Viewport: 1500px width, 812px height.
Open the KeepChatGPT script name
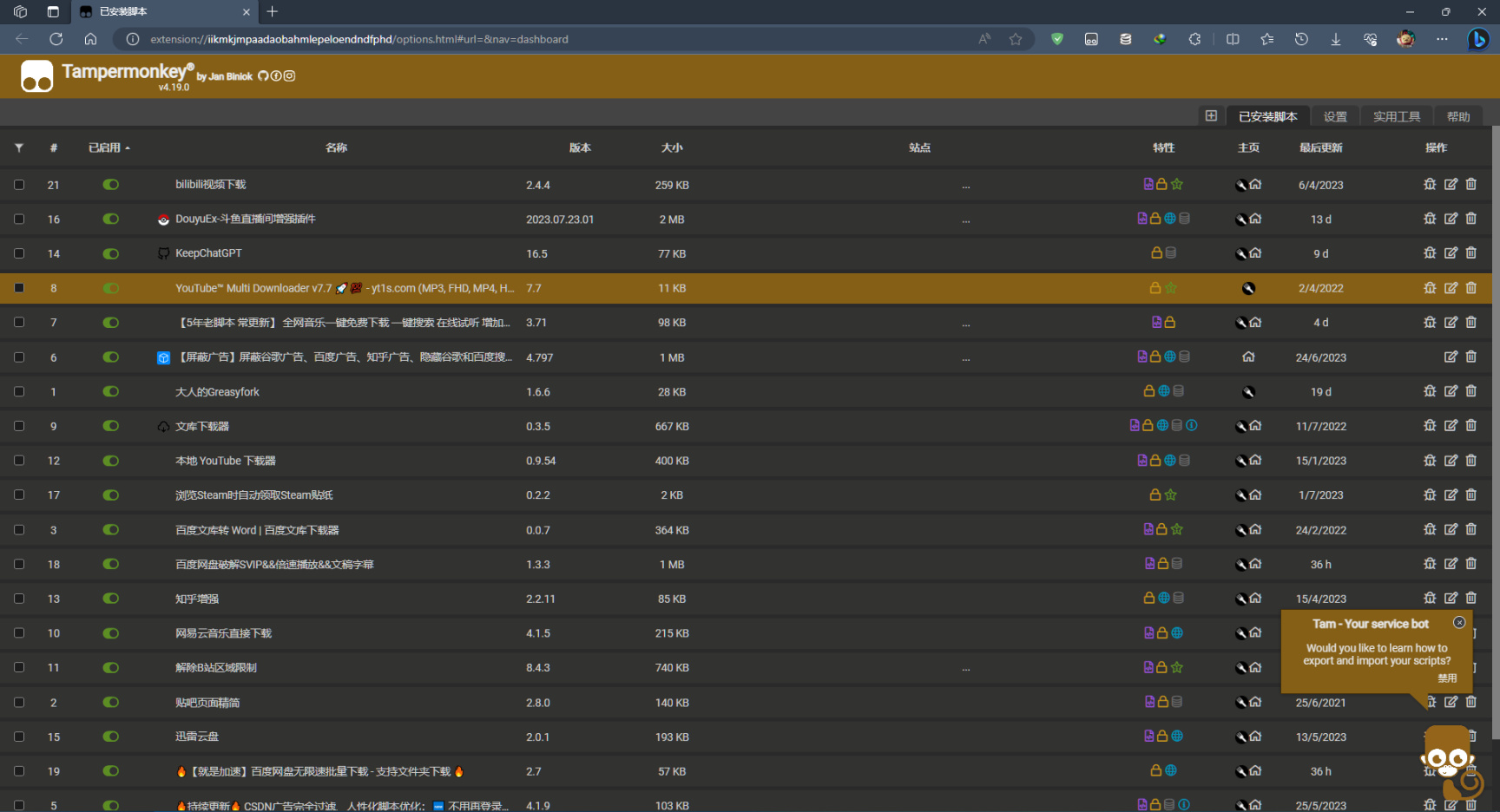[208, 253]
